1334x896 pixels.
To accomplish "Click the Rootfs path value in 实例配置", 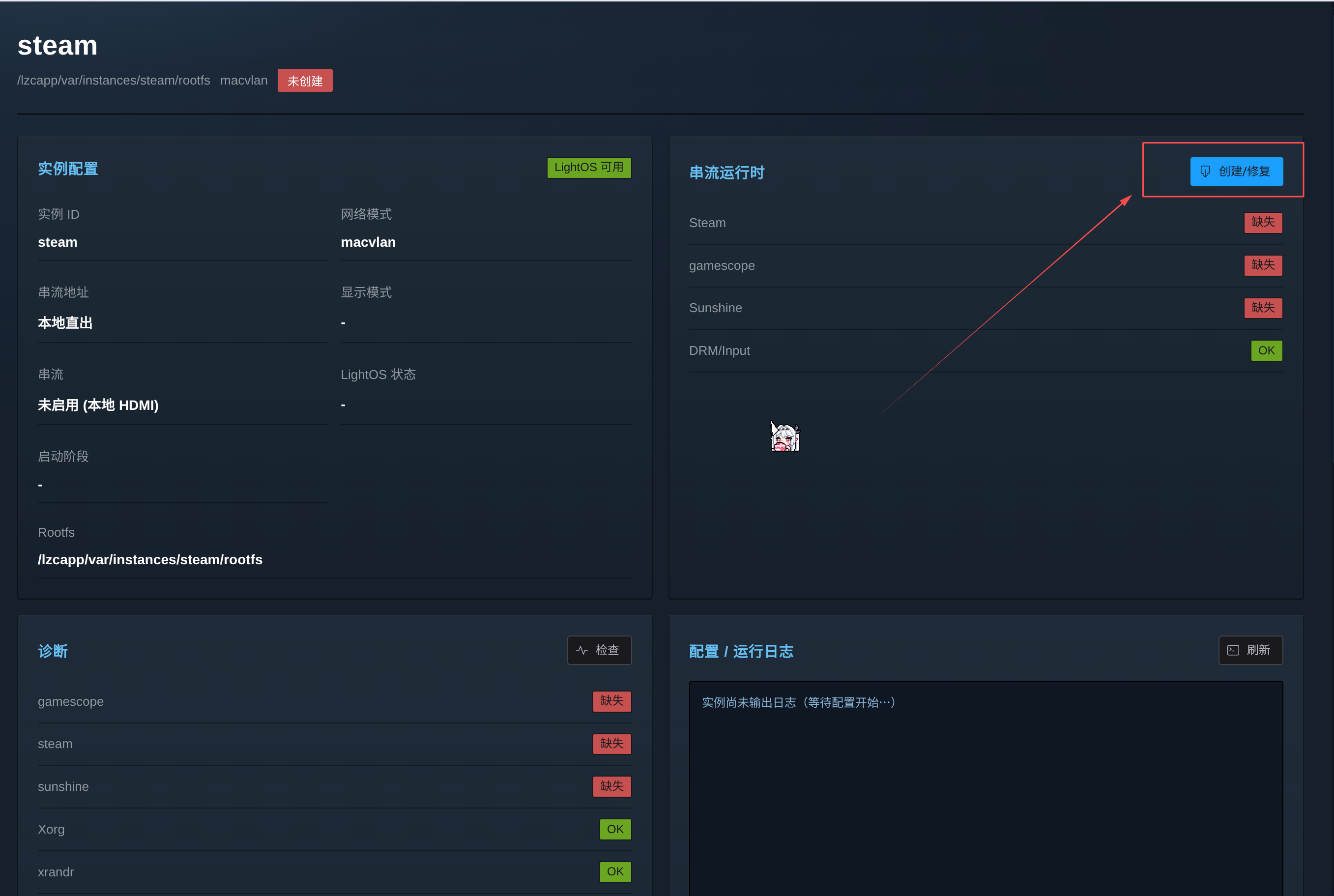I will 150,559.
